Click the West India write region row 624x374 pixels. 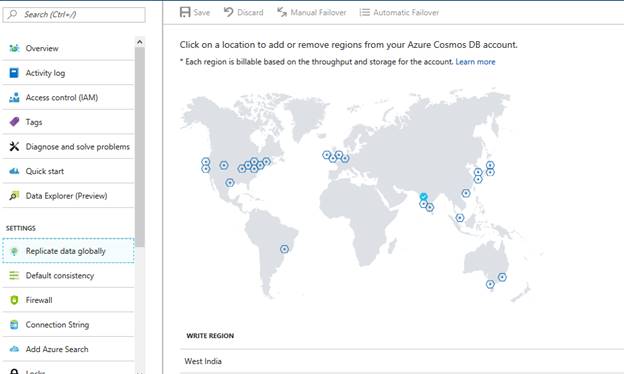(x=402, y=361)
